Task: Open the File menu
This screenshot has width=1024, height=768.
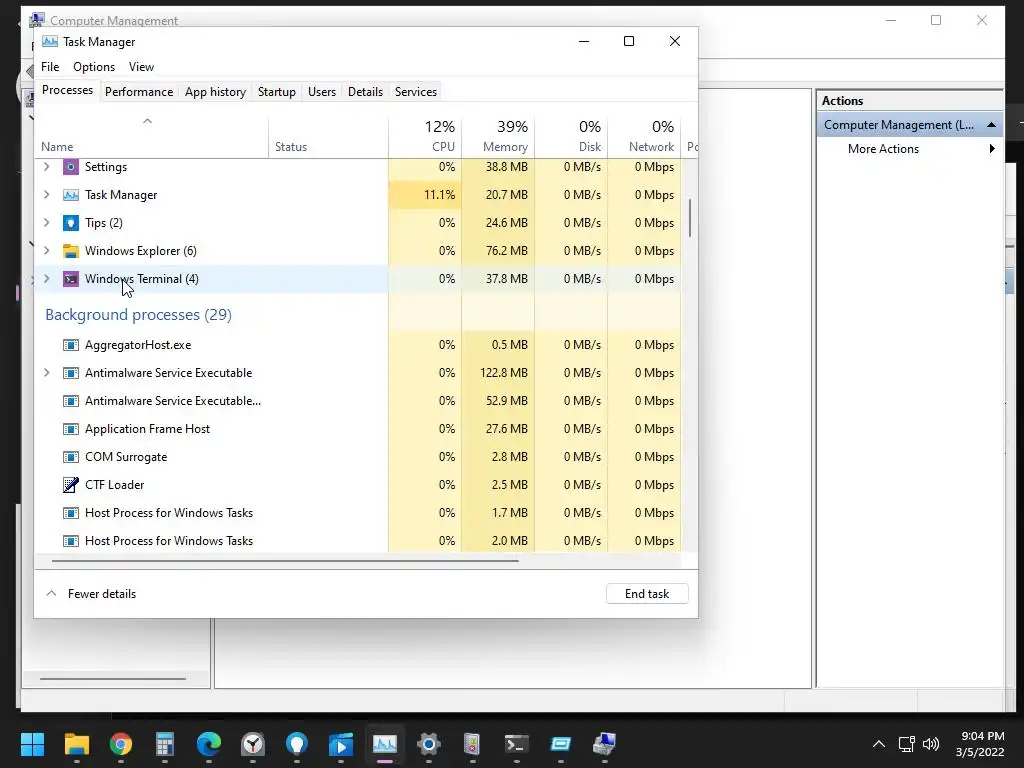Action: coord(50,67)
